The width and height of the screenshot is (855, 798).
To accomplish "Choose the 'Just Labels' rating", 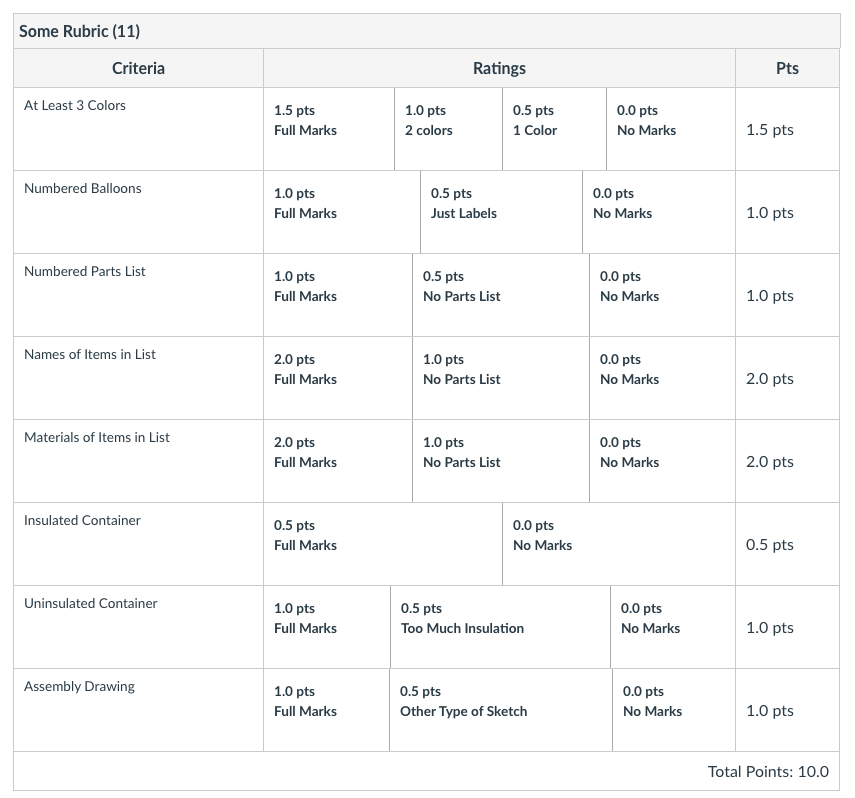I will pyautogui.click(x=502, y=212).
